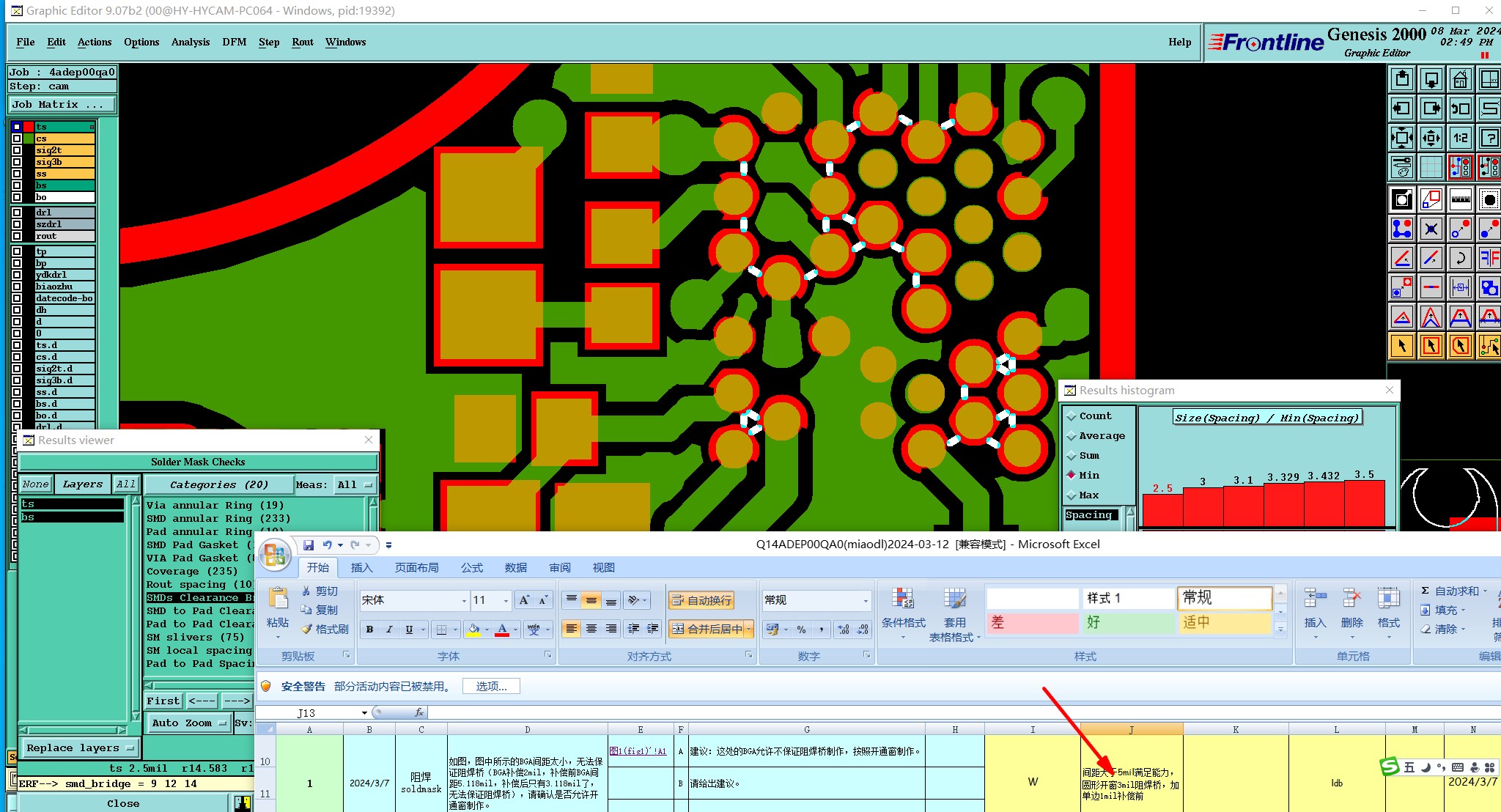
Task: Switch to the 公式 ribbon tab
Action: pyautogui.click(x=471, y=568)
